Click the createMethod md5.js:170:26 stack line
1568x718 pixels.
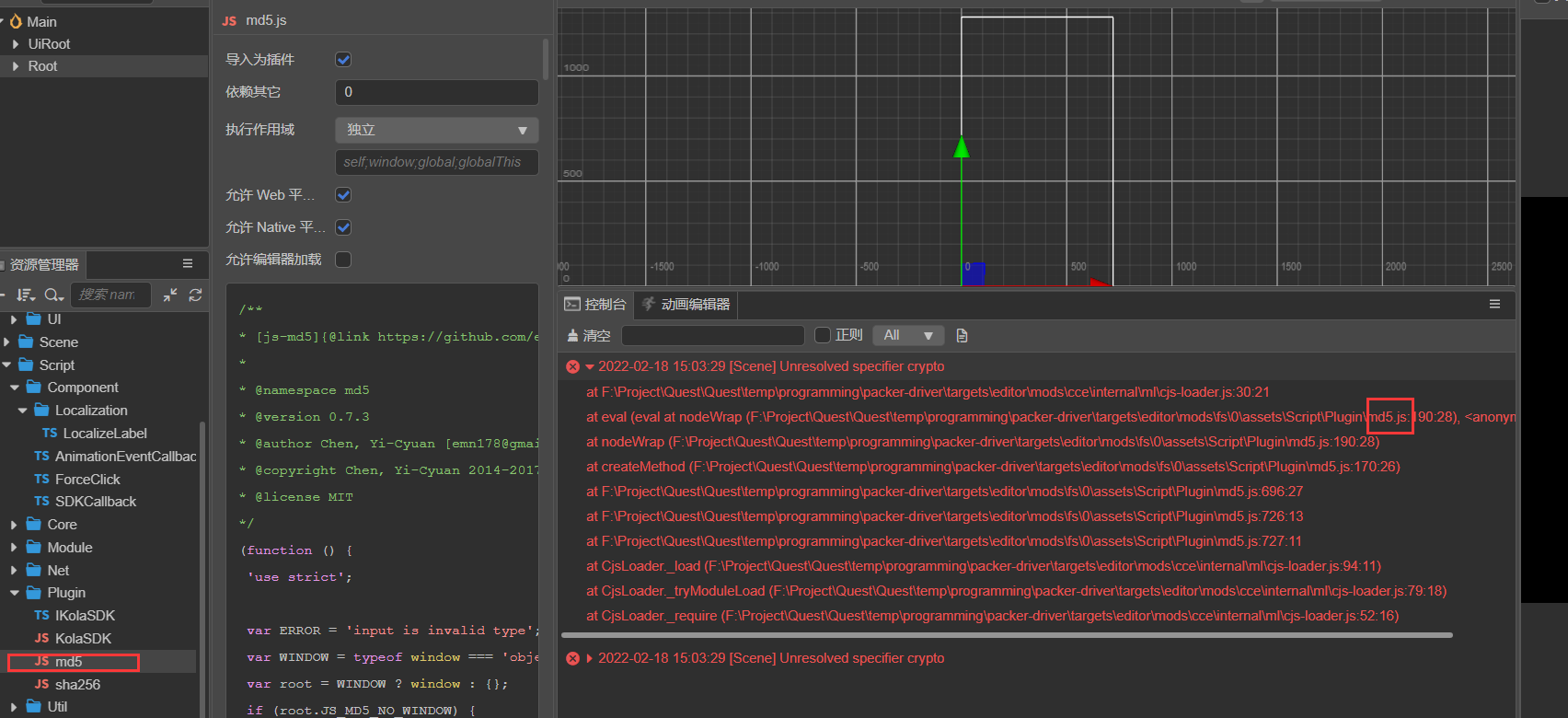(x=993, y=467)
